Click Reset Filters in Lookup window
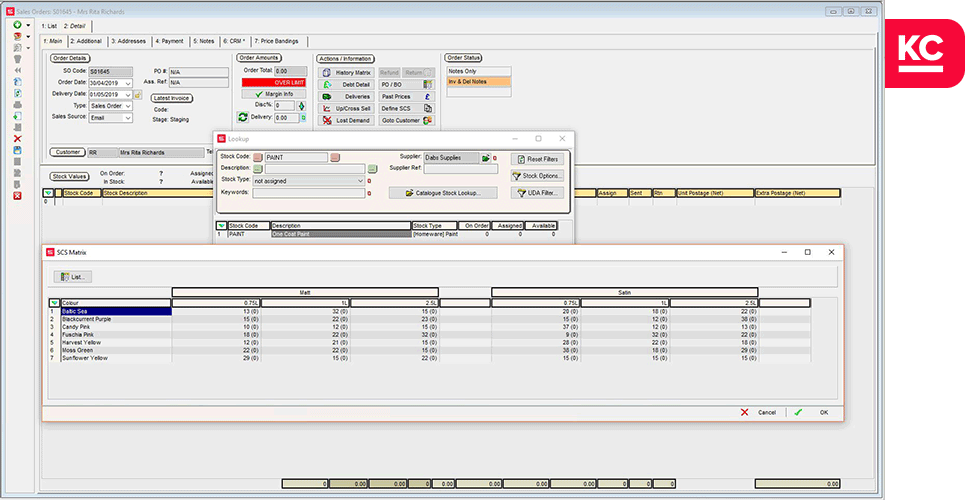The width and height of the screenshot is (965, 500). coord(537,159)
